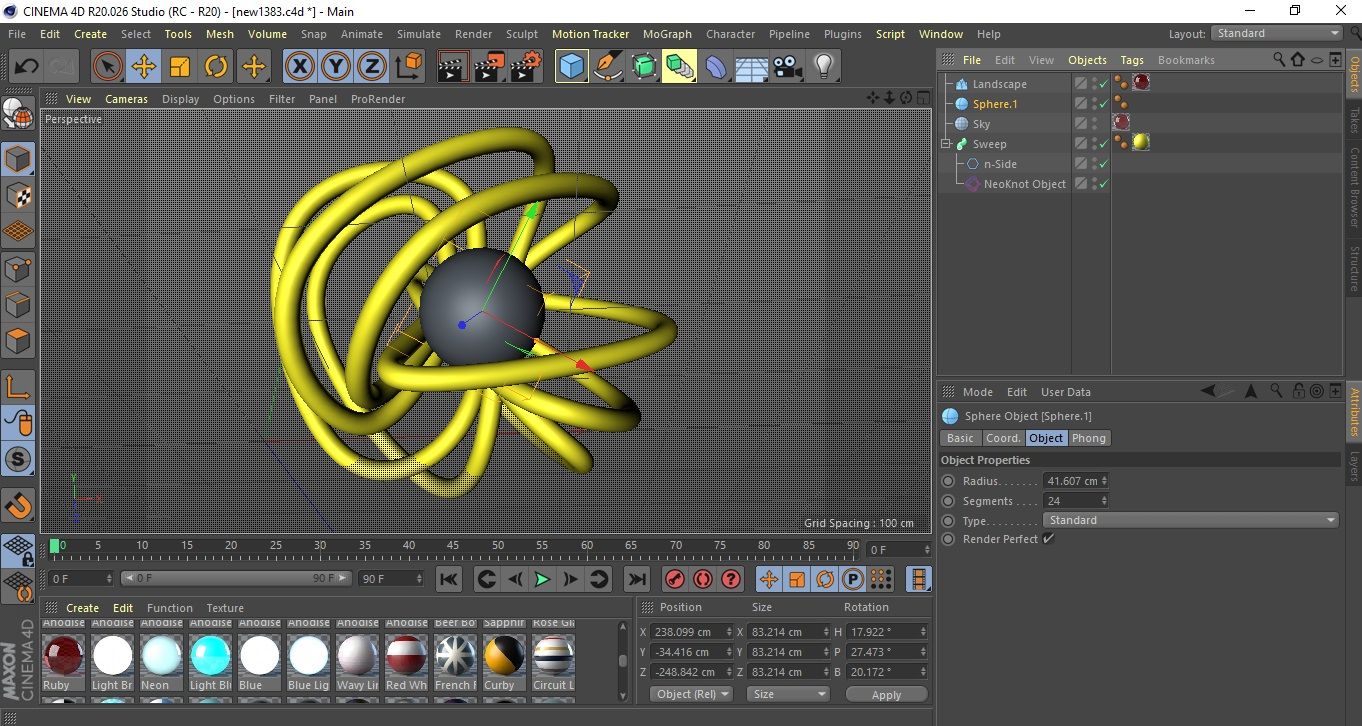This screenshot has width=1362, height=726.
Task: Switch to Phong tab
Action: 1089,438
